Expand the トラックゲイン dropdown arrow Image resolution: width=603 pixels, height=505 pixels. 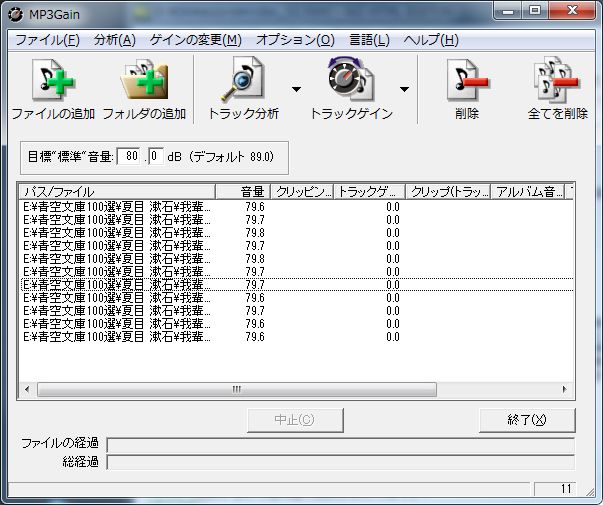pos(404,89)
